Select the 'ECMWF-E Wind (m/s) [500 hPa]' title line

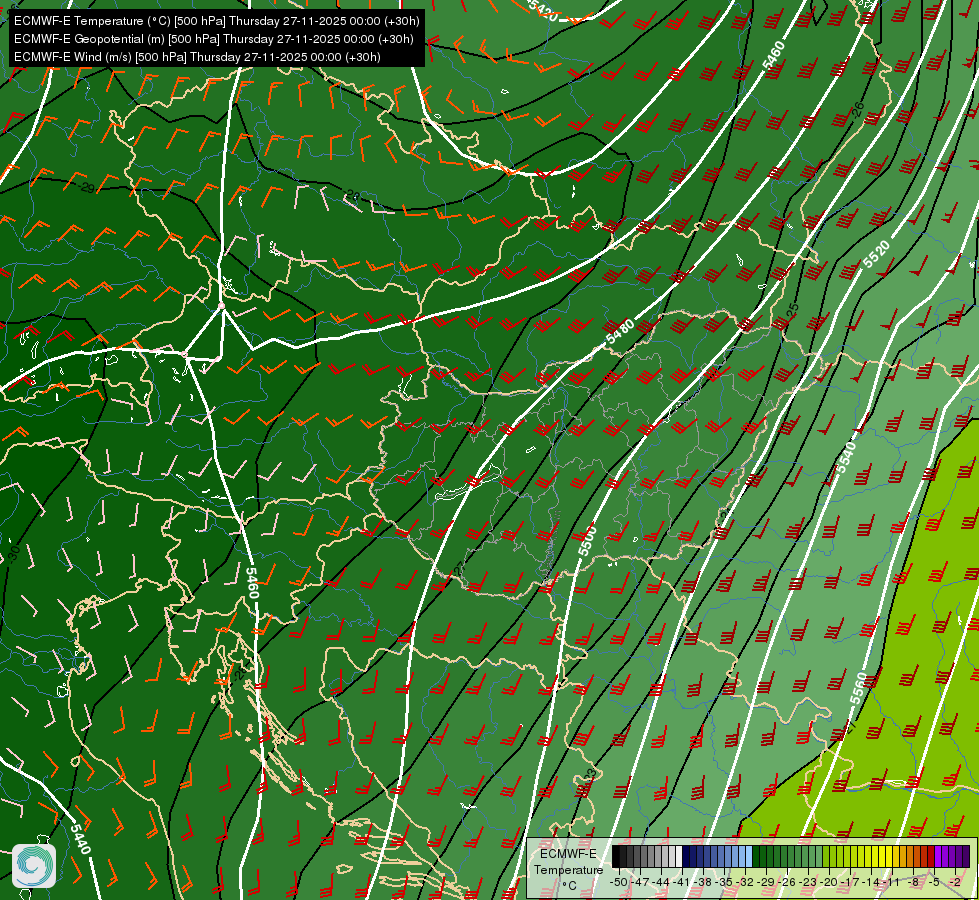(x=197, y=57)
